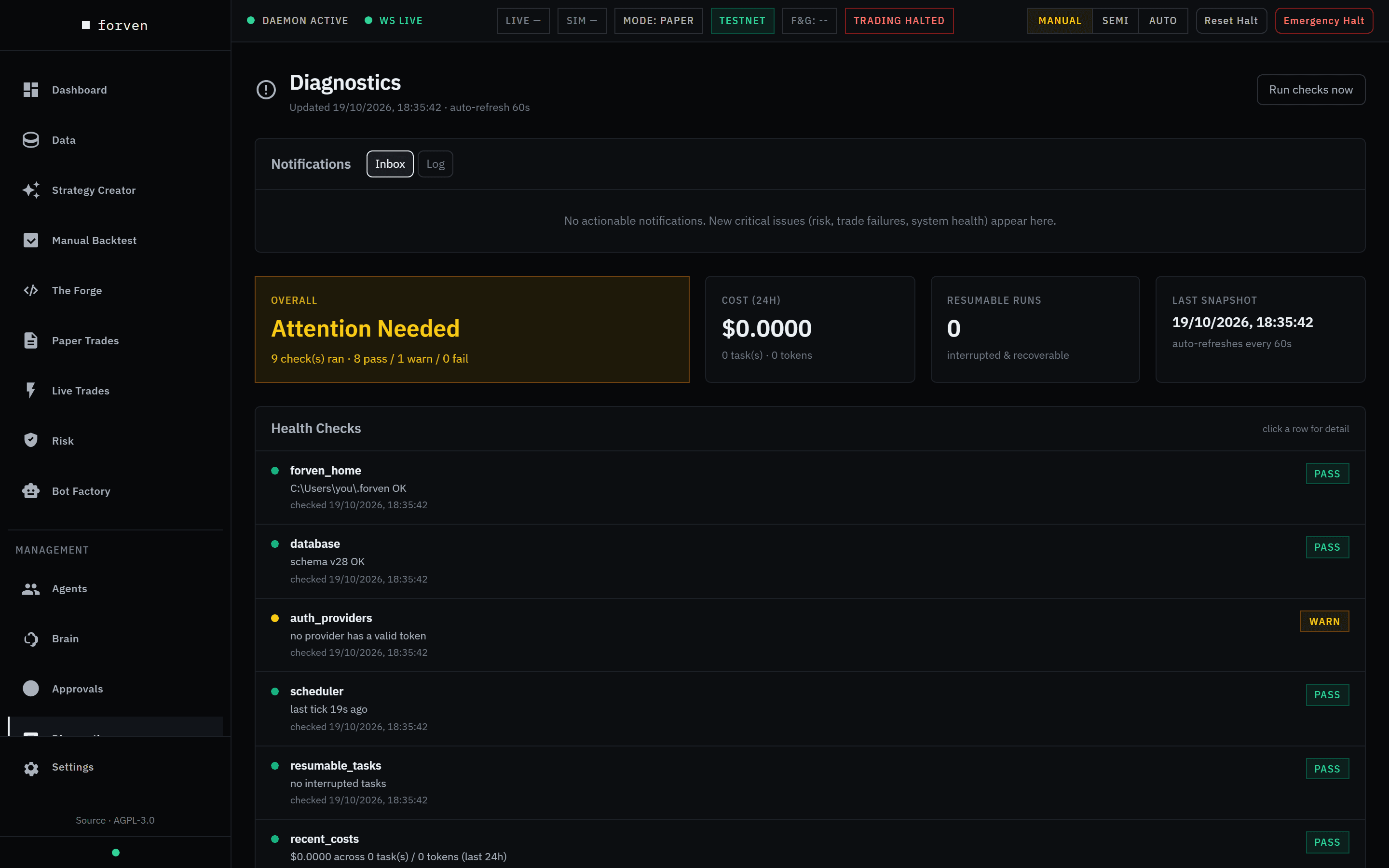This screenshot has width=1389, height=868.
Task: Open the Risk shield icon
Action: pos(31,440)
